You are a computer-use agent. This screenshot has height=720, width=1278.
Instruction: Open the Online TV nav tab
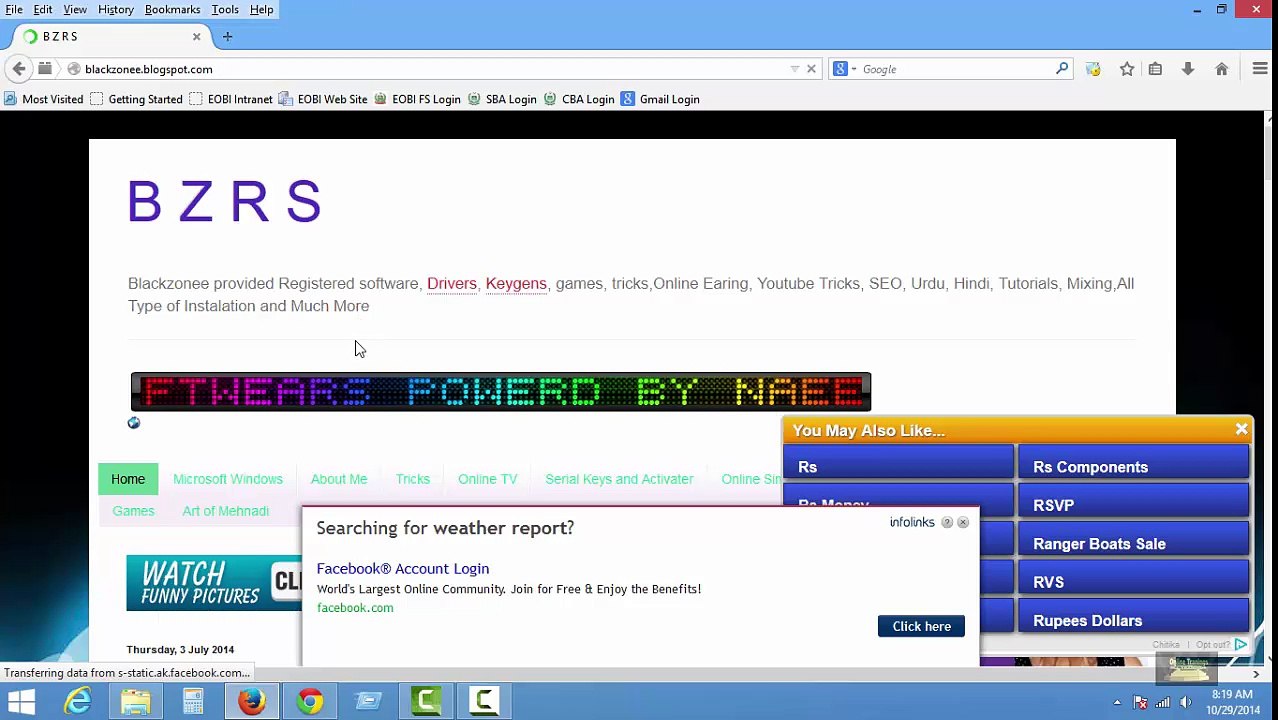tap(488, 479)
